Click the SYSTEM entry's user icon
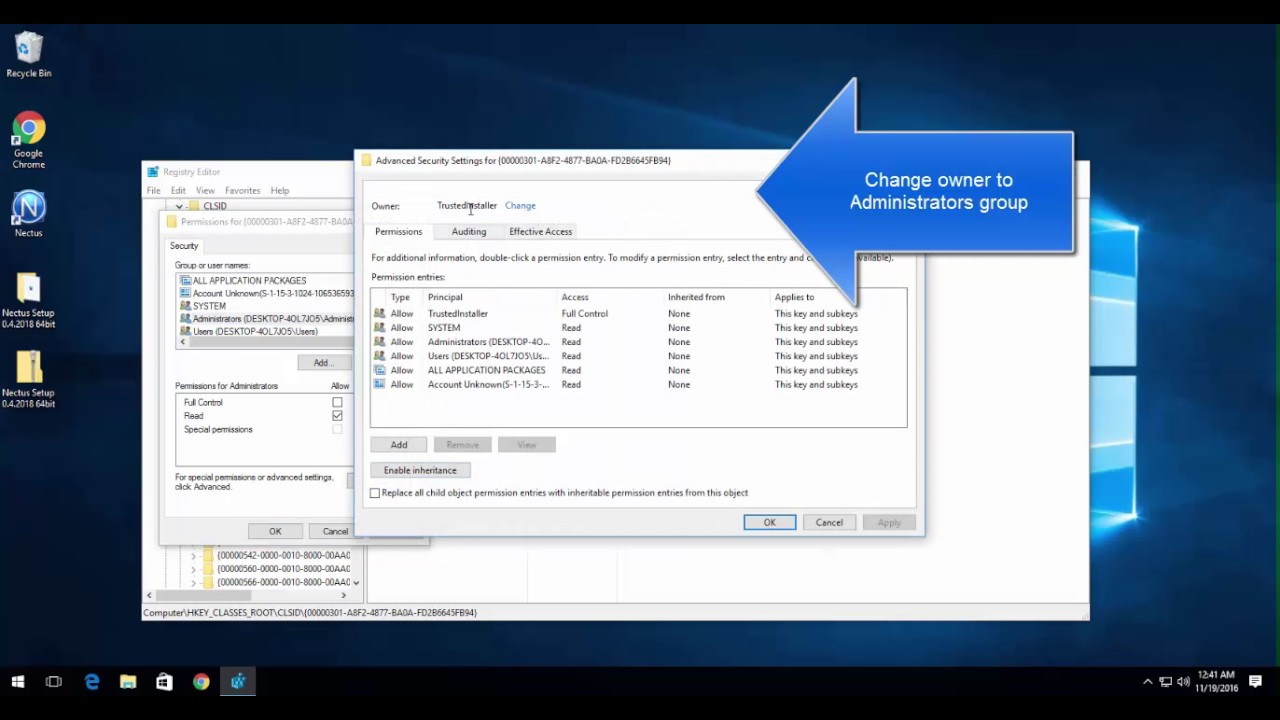Image resolution: width=1280 pixels, height=720 pixels. pos(379,327)
